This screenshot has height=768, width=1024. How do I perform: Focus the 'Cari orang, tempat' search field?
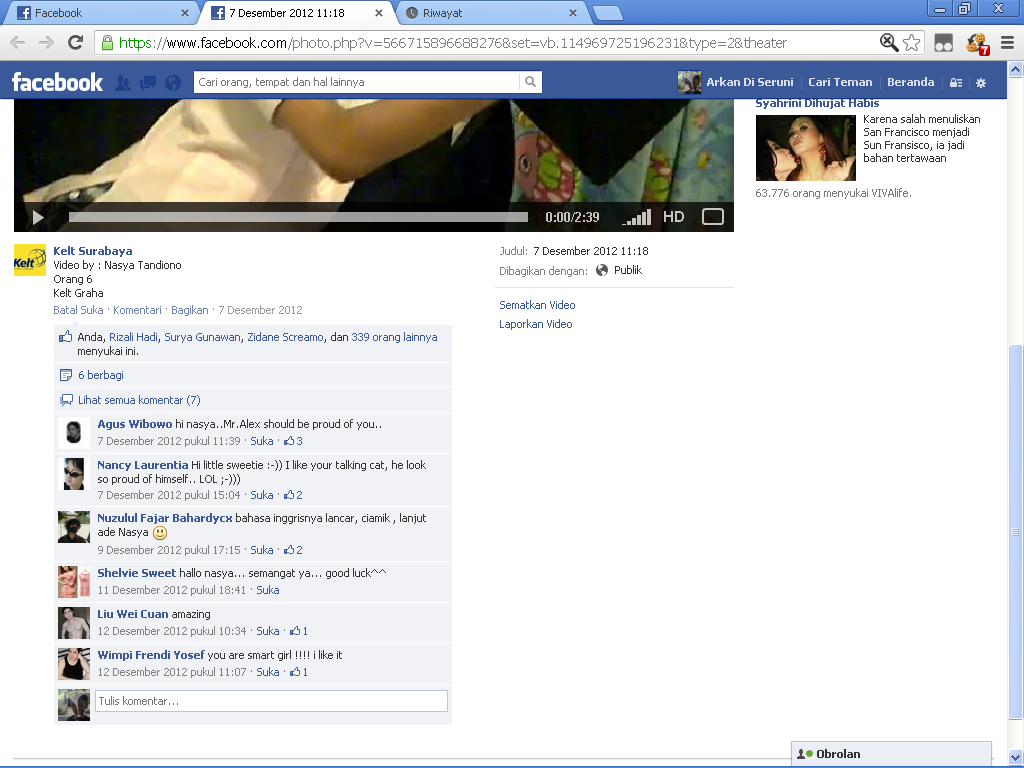(357, 82)
